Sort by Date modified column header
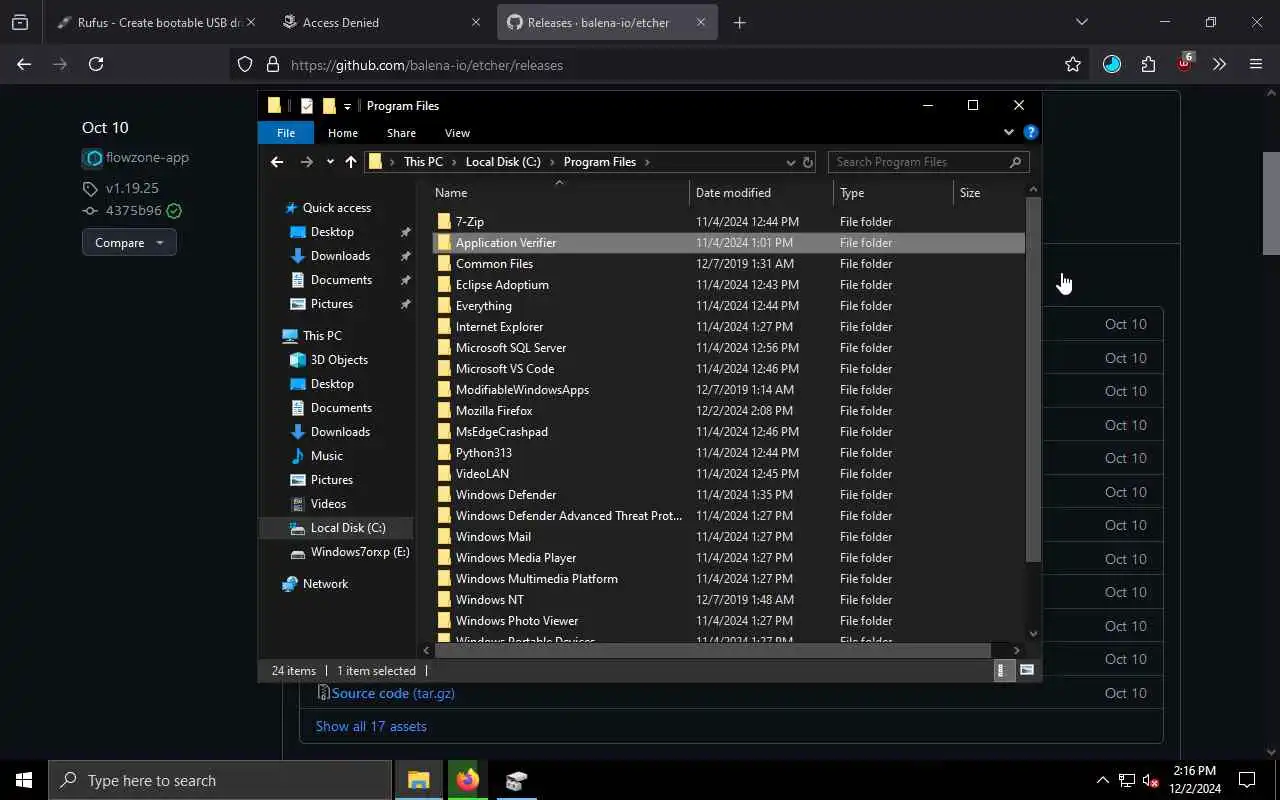Screen dimensions: 1280x800 tap(760, 193)
